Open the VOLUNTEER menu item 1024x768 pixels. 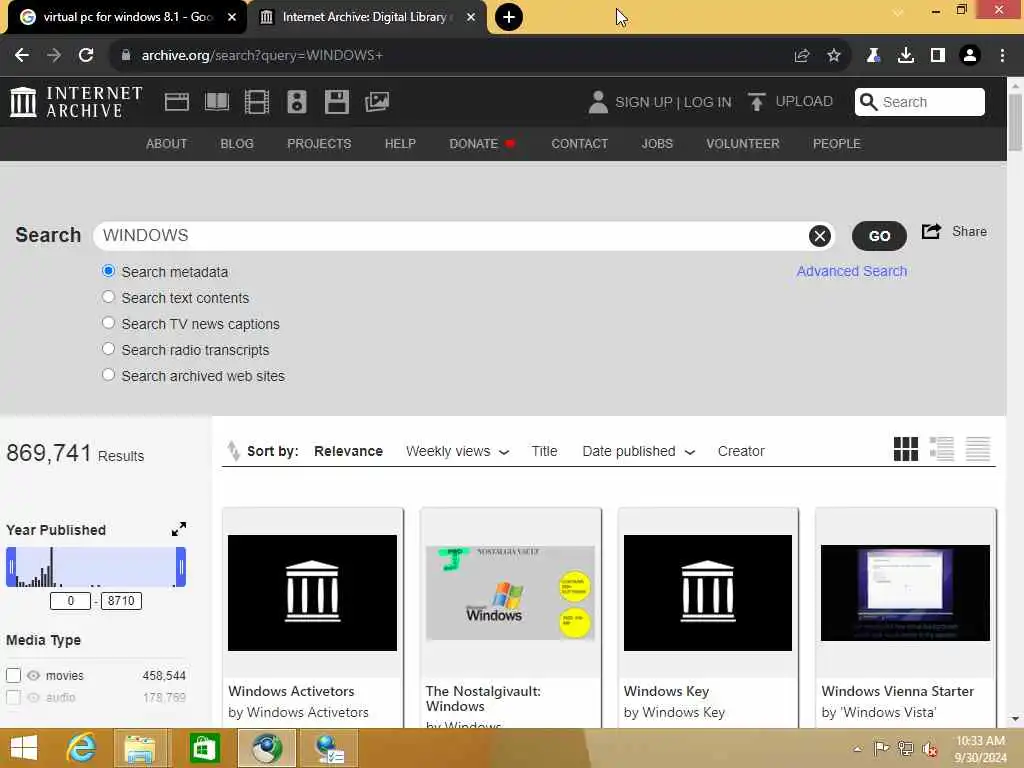click(743, 144)
